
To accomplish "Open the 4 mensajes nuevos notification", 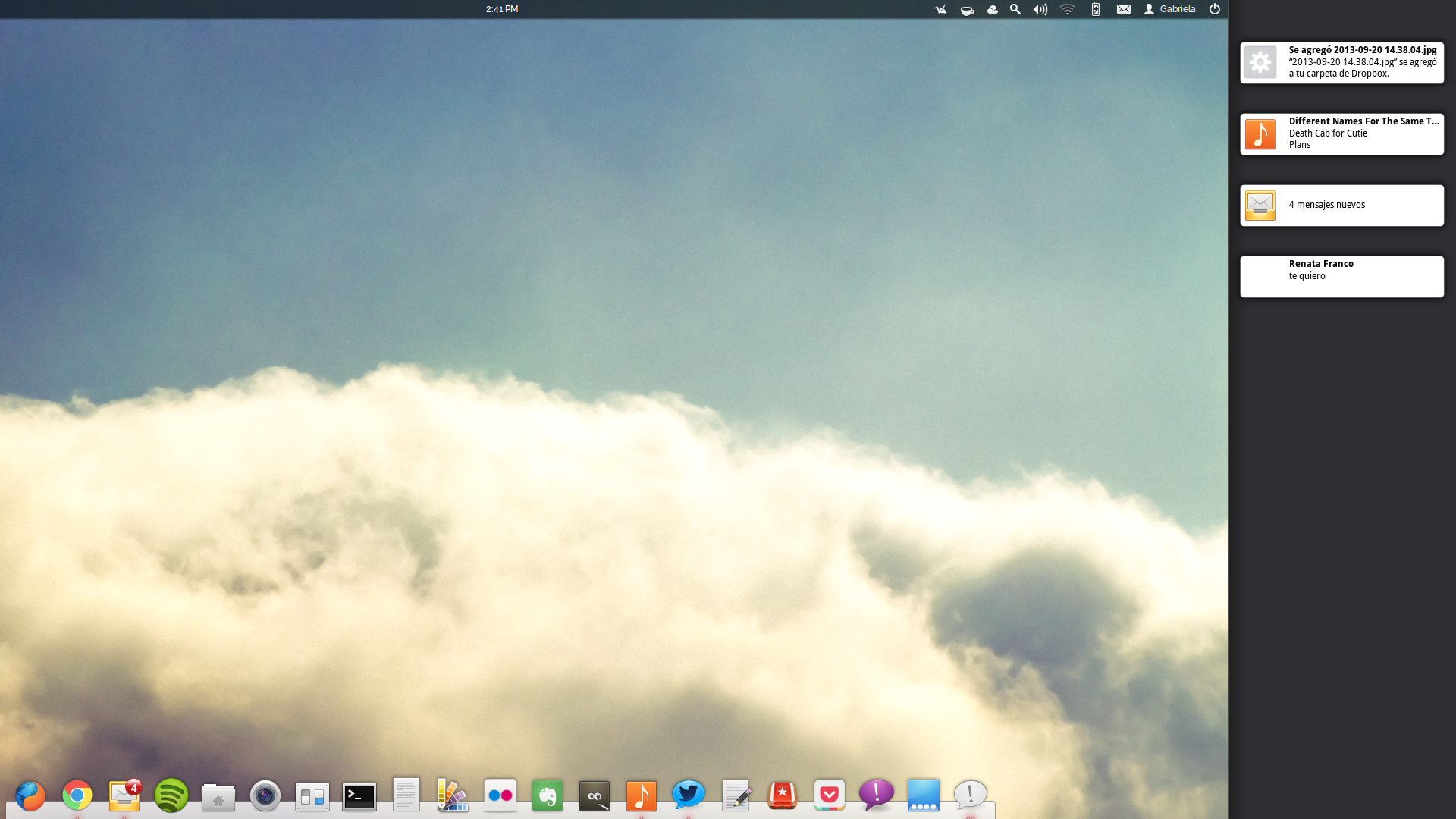I will click(x=1342, y=205).
